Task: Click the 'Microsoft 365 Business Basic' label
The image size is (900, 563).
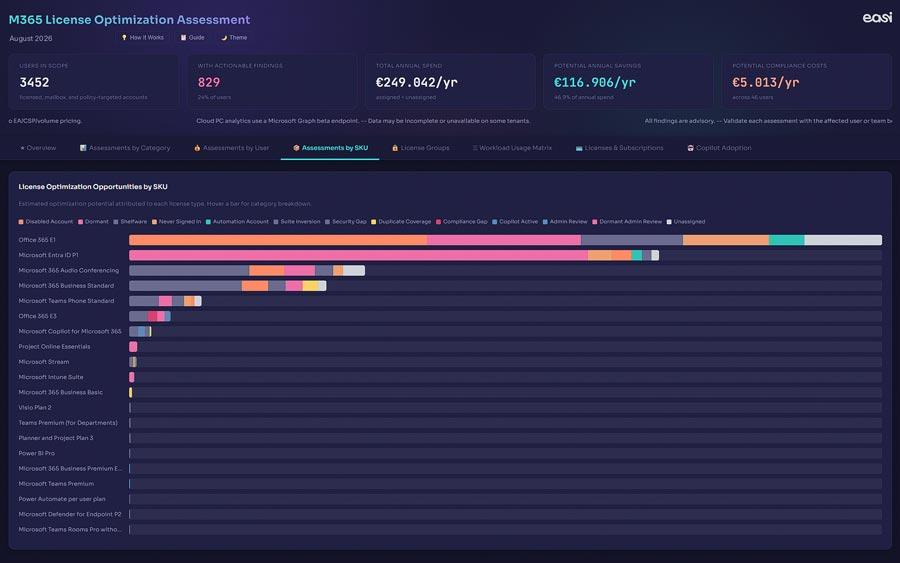Action: click(x=61, y=393)
